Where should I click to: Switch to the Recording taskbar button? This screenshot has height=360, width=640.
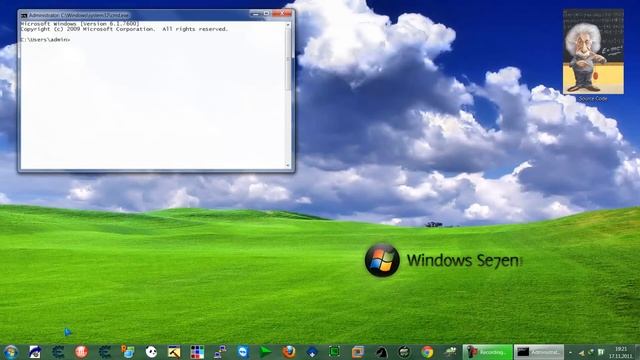487,352
